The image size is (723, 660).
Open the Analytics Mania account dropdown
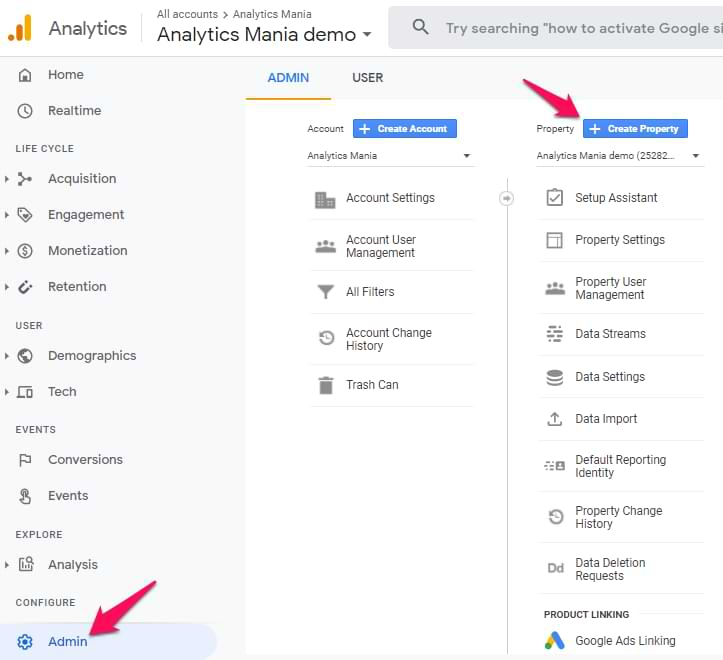point(389,156)
